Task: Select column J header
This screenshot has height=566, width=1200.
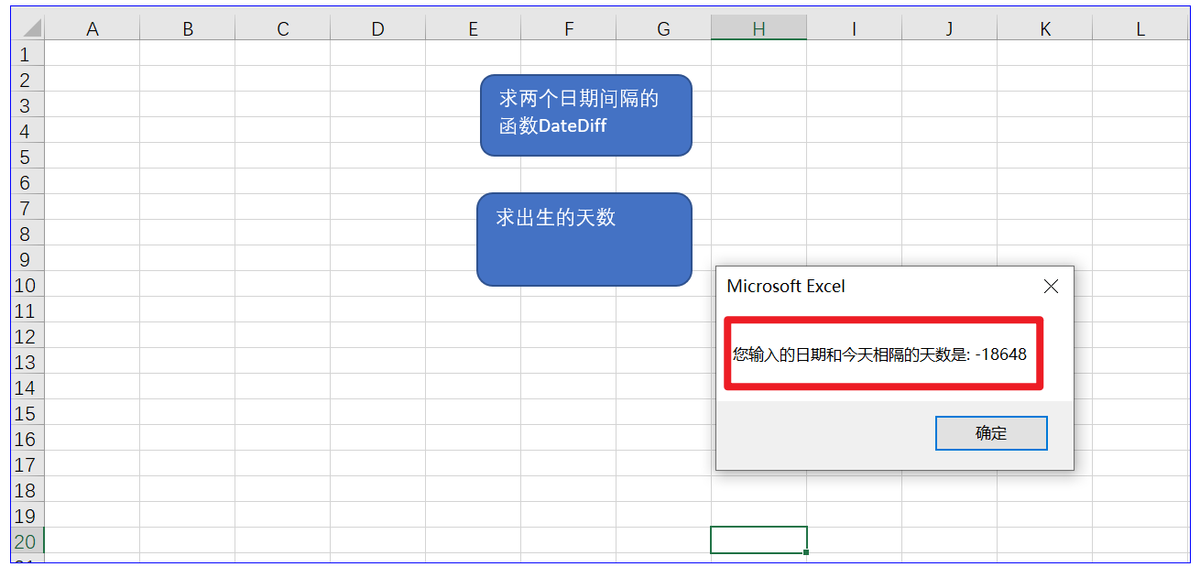Action: (949, 29)
